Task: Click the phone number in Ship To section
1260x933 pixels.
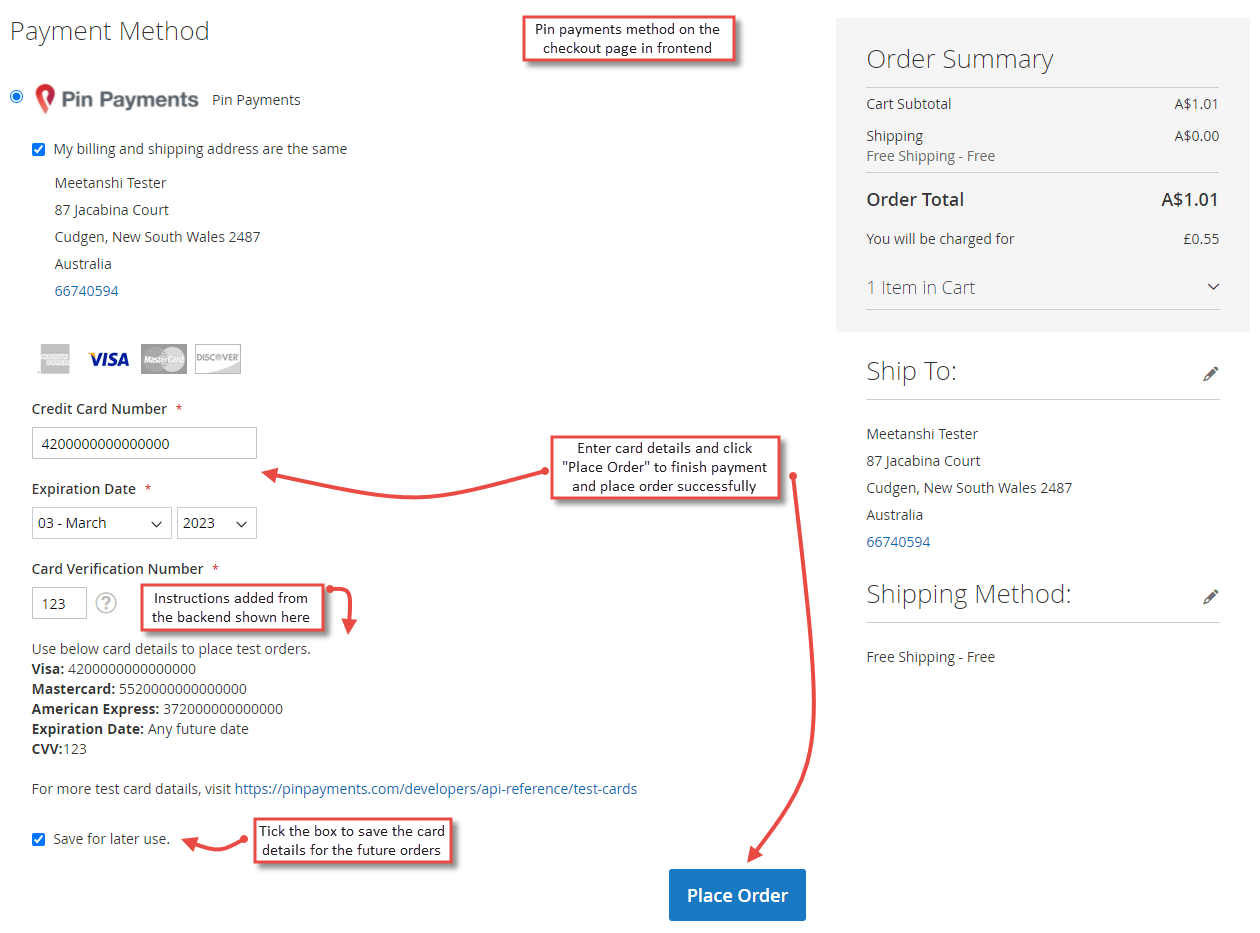Action: tap(898, 541)
